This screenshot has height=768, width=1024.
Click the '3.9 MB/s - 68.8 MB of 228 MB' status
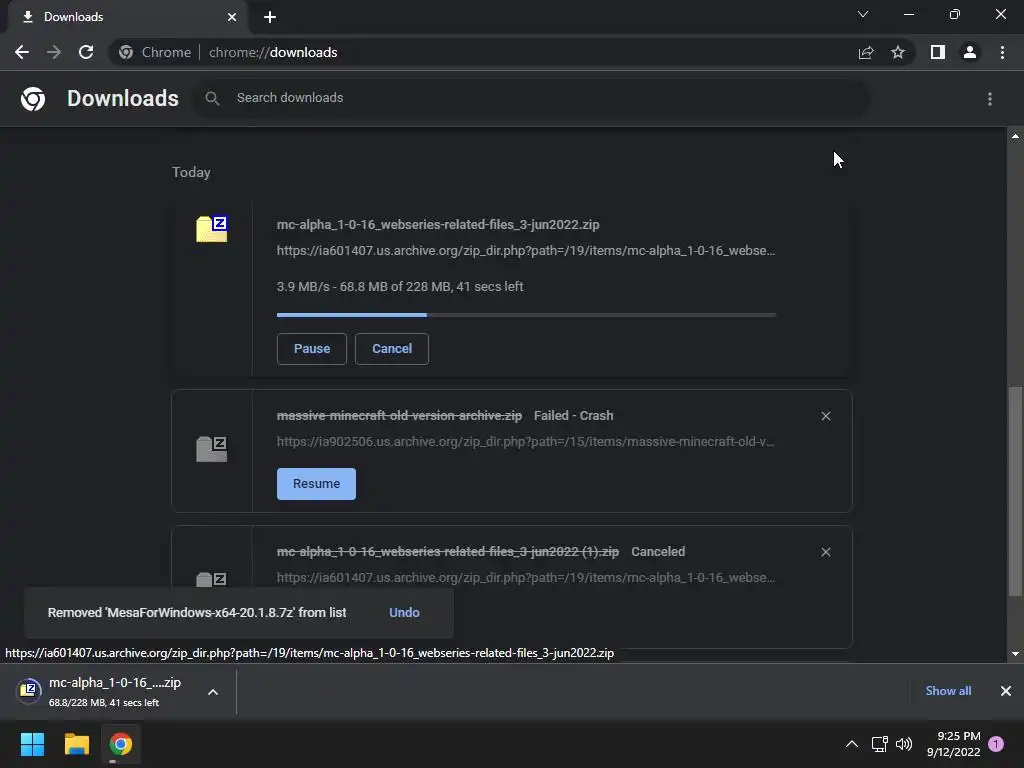point(400,287)
